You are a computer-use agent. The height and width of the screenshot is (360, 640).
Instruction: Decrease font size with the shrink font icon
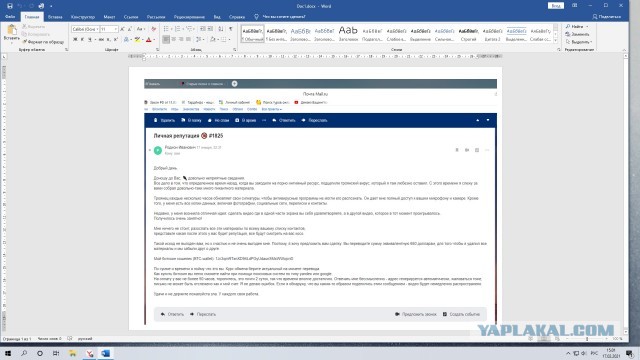point(130,29)
